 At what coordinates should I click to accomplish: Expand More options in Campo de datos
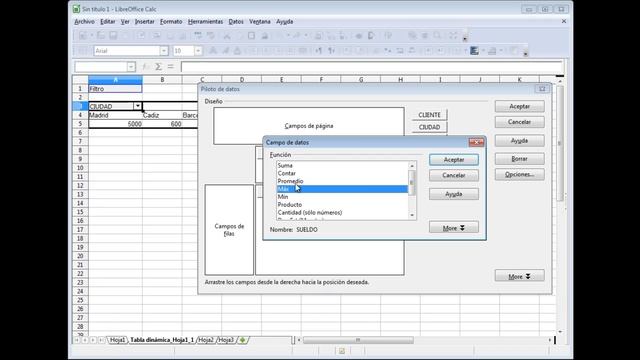[x=453, y=228]
